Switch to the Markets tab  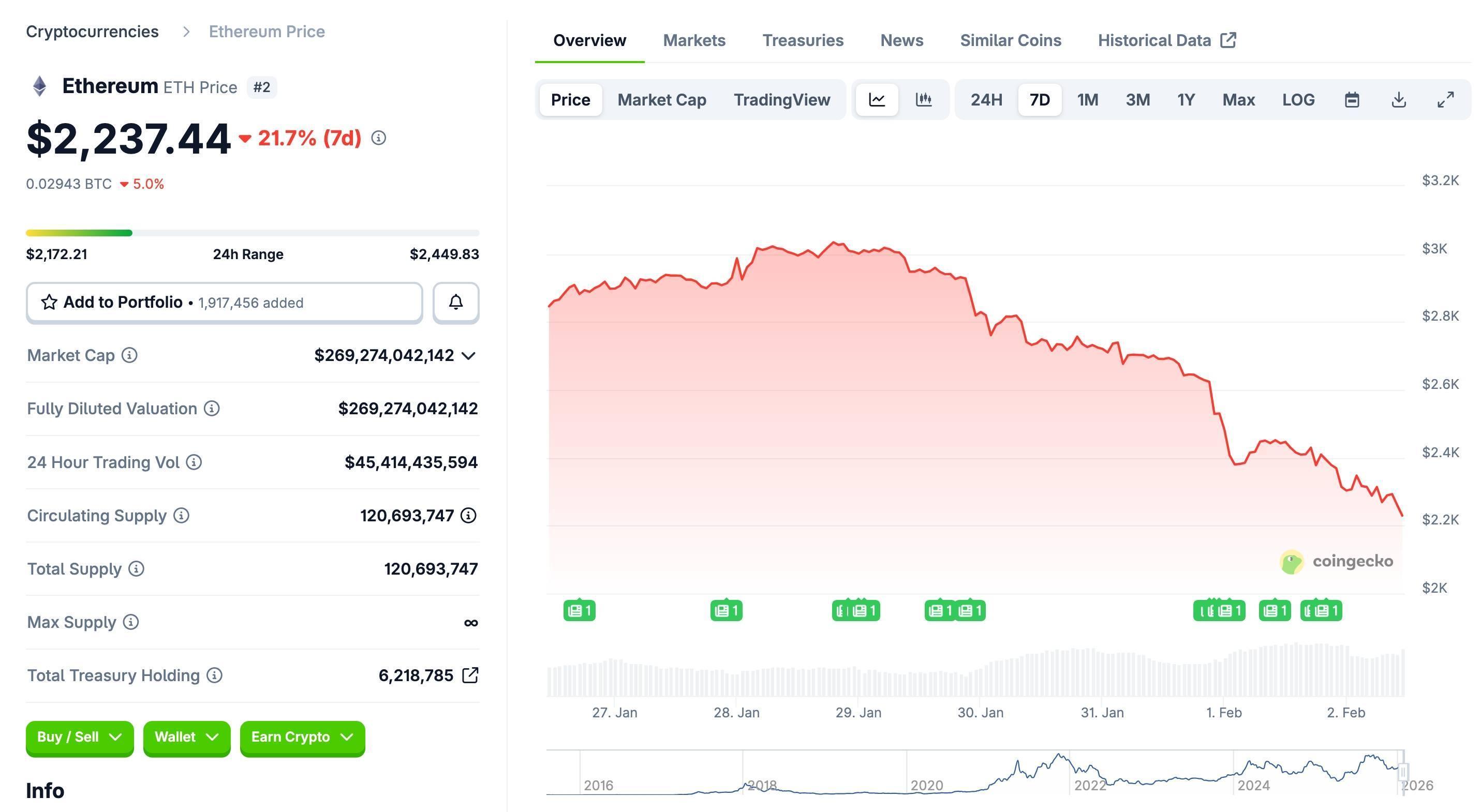point(694,40)
